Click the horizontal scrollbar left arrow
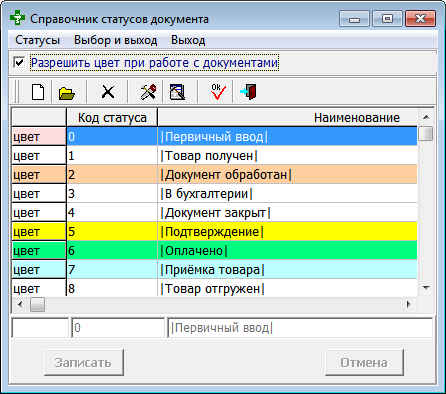Viewport: 446px width, 394px height. point(20,304)
